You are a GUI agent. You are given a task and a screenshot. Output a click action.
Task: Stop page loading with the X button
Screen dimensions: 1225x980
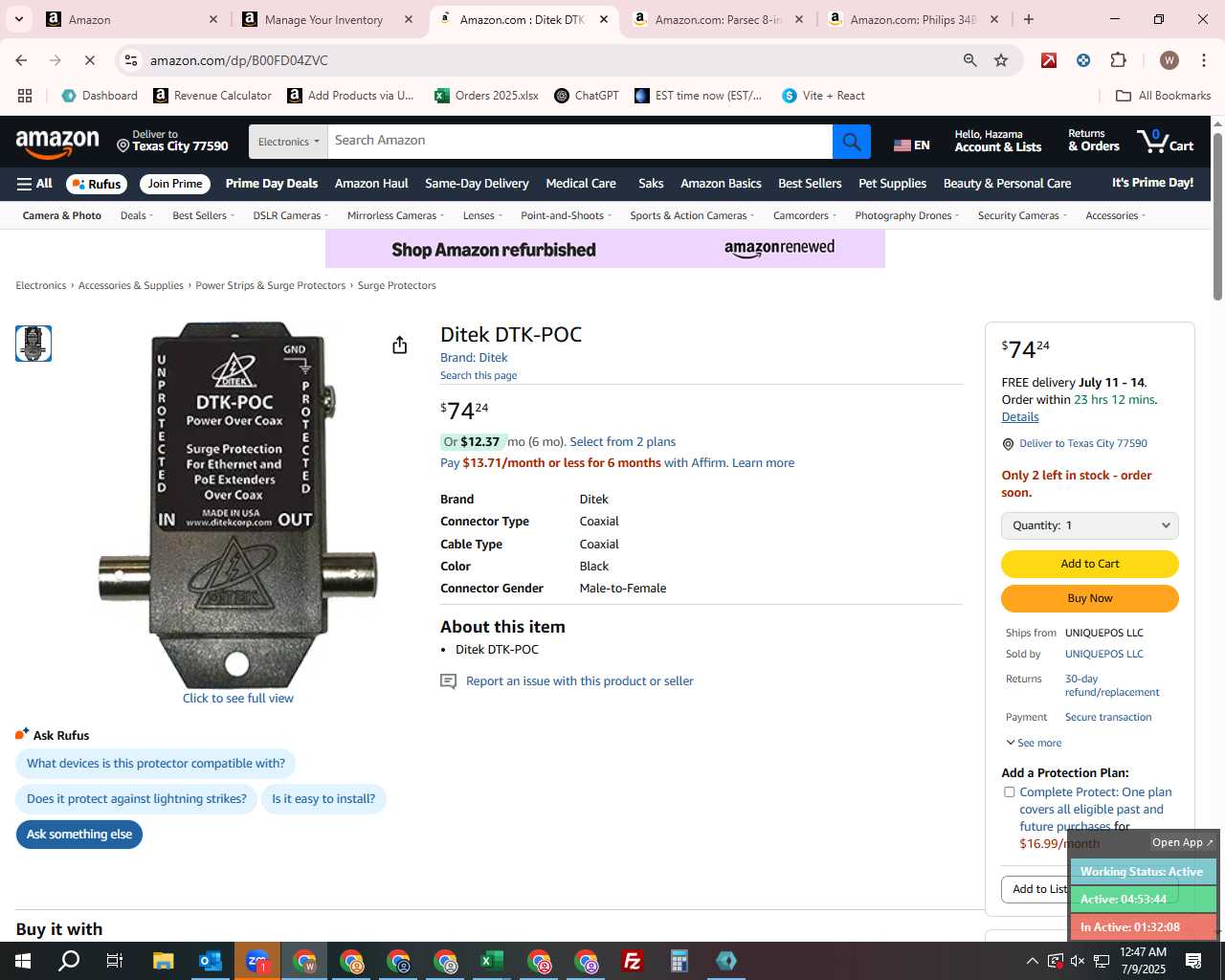(x=89, y=60)
